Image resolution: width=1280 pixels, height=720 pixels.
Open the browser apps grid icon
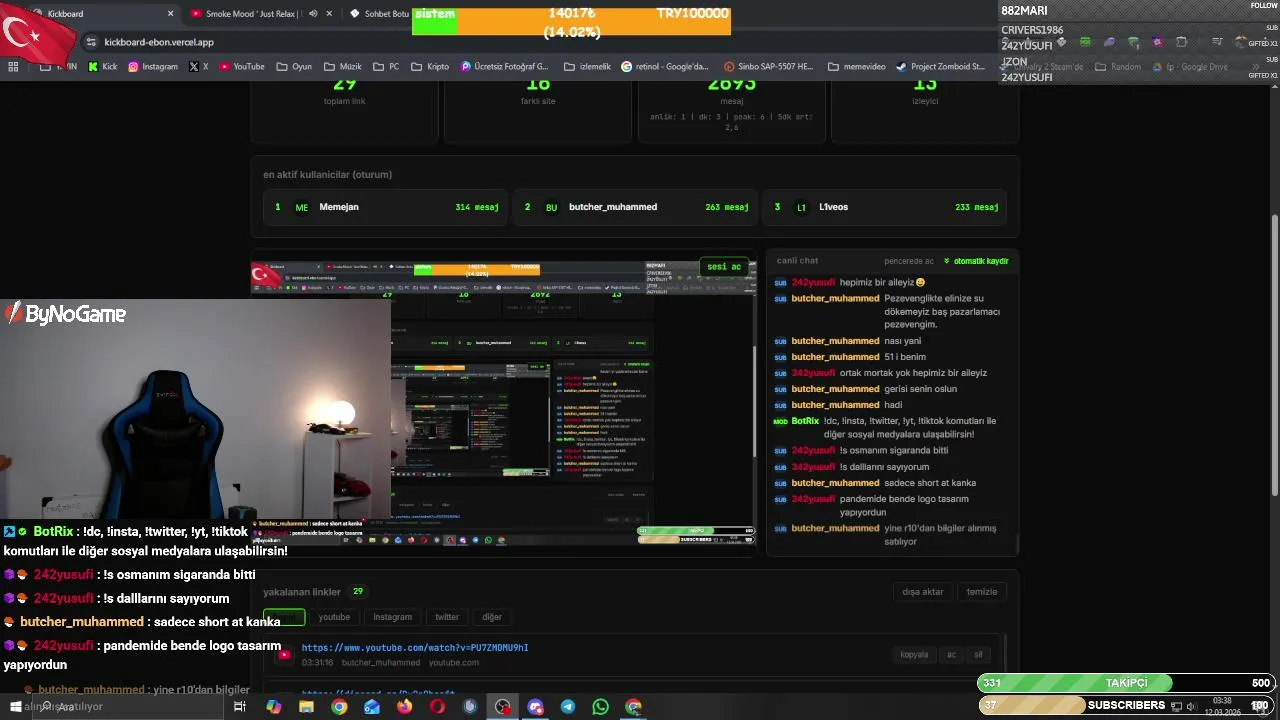(13, 67)
